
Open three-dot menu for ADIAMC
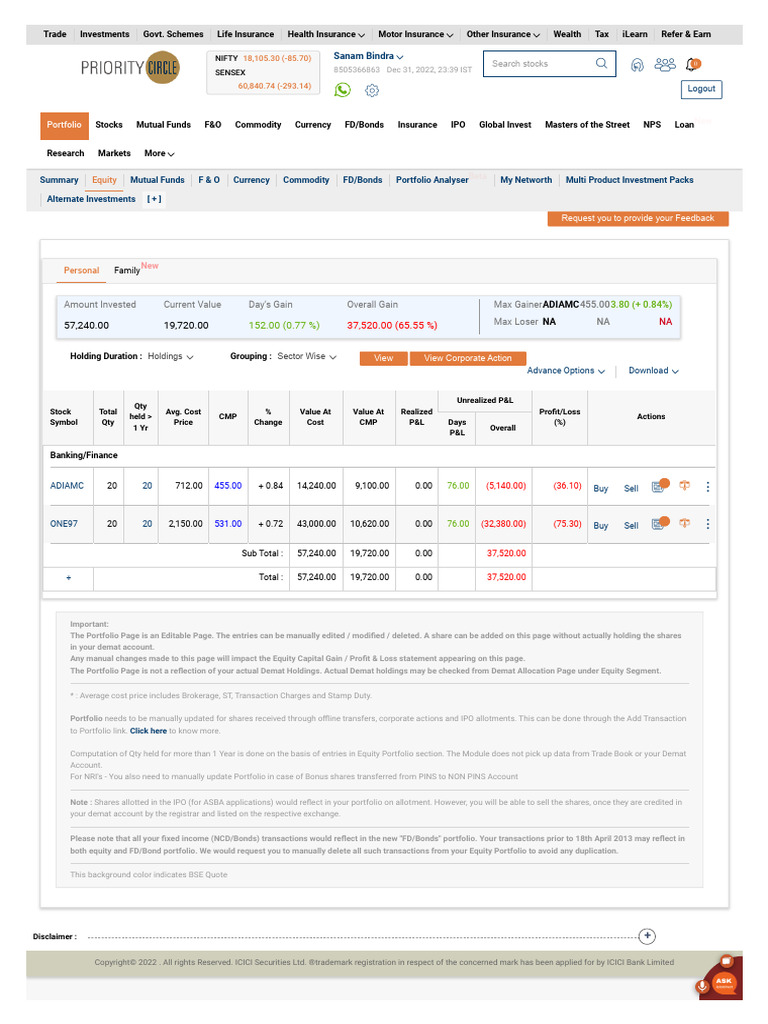708,487
